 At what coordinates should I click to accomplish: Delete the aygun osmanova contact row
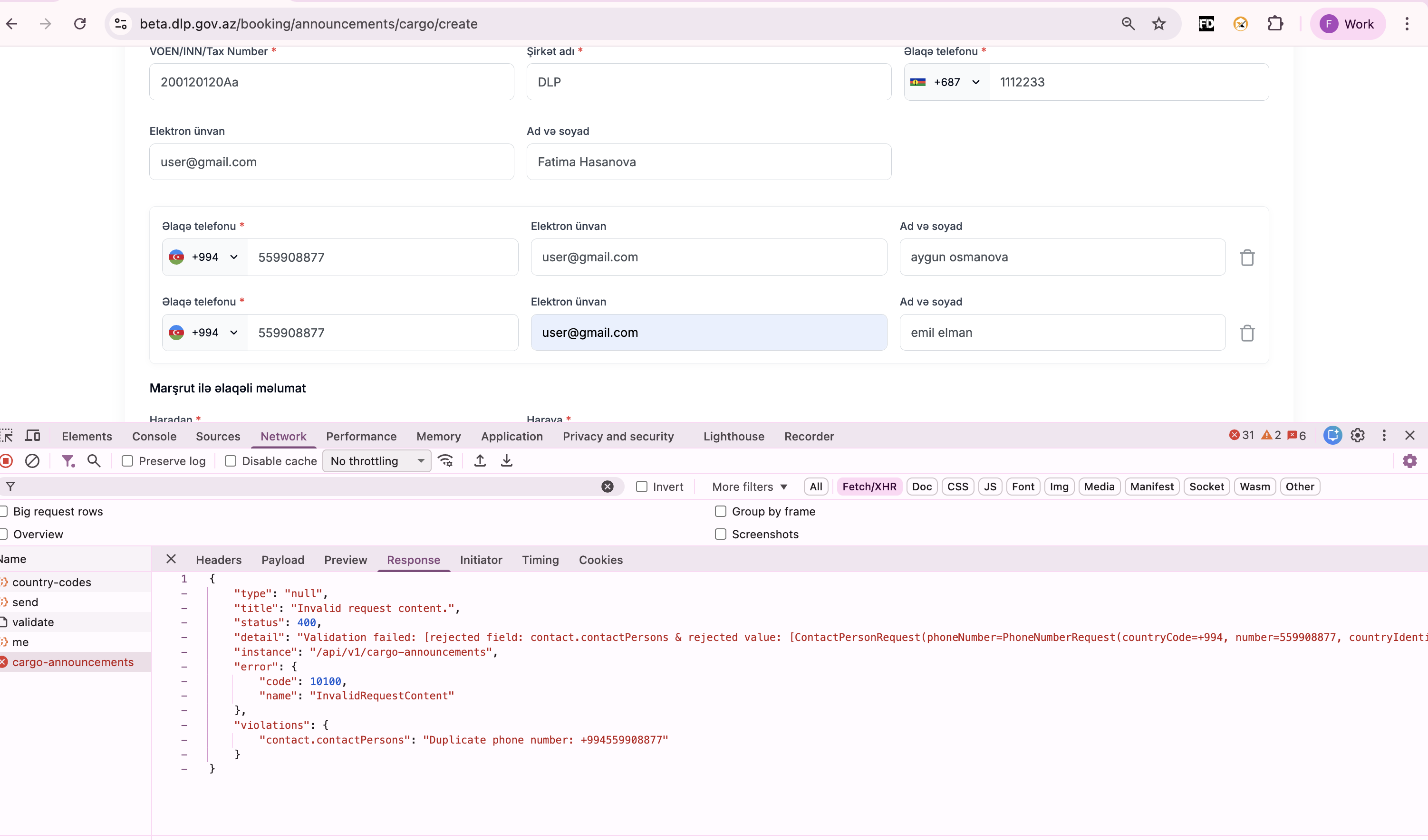coord(1247,257)
